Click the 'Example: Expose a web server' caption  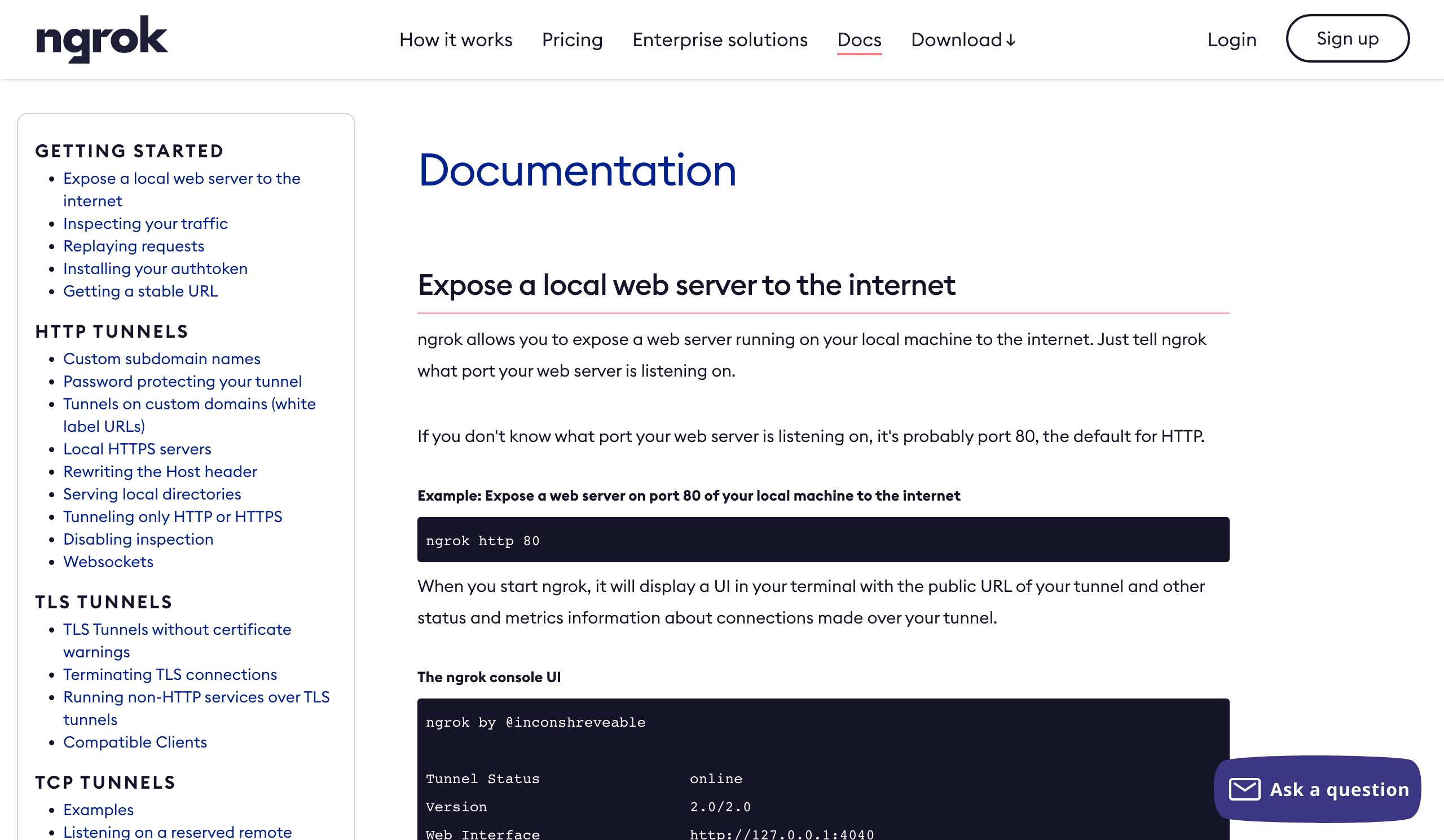[689, 496]
